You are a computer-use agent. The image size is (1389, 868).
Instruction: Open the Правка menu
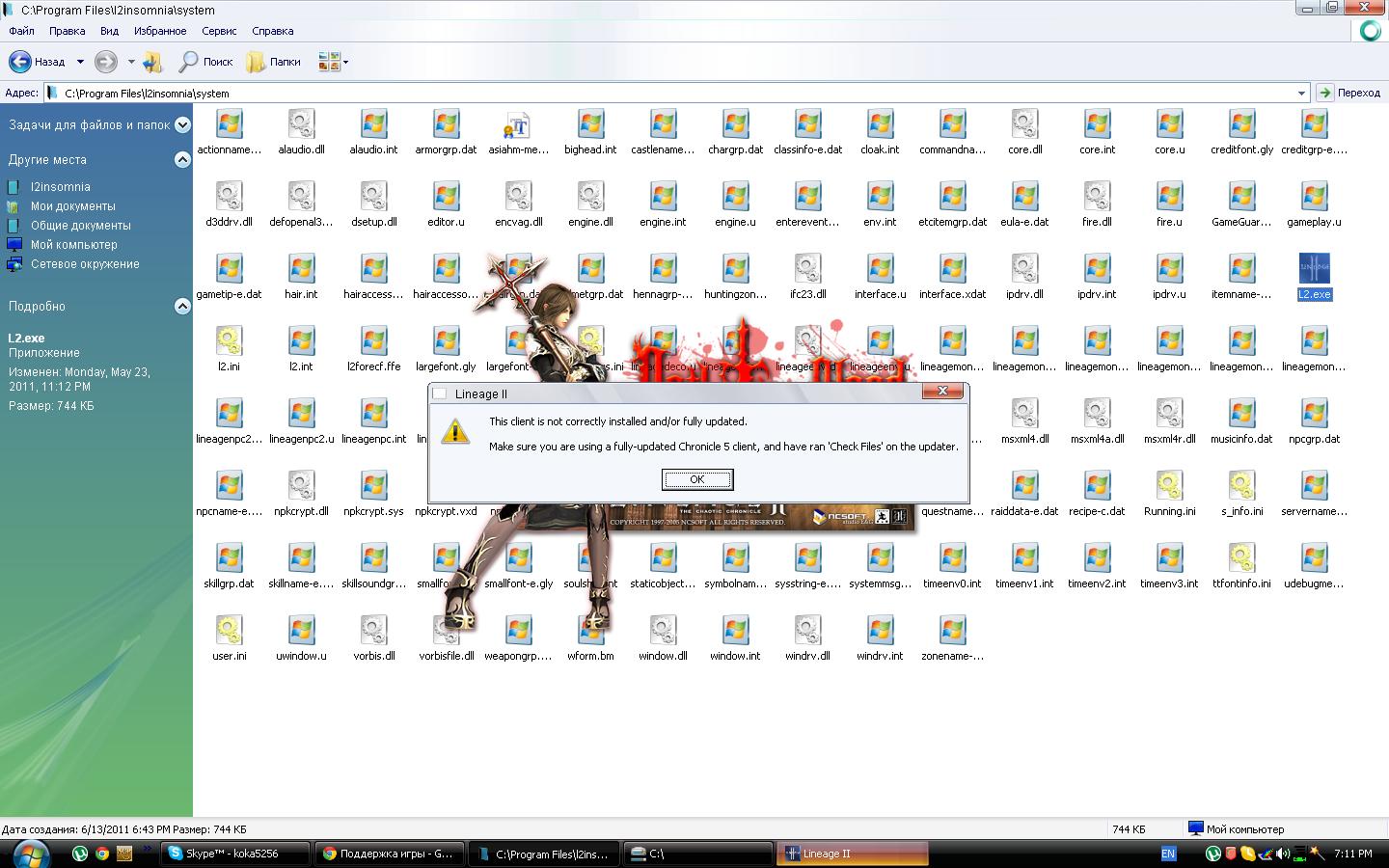(x=68, y=31)
